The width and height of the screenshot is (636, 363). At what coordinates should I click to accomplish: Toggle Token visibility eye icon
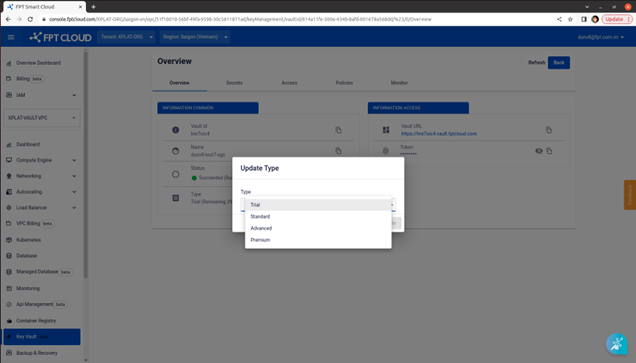tap(539, 151)
